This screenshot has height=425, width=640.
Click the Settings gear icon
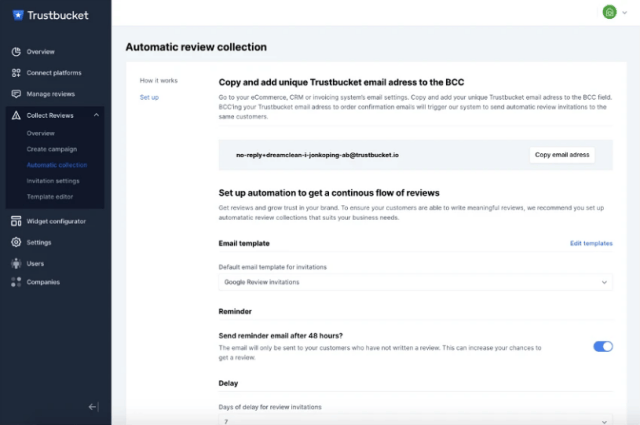point(16,242)
